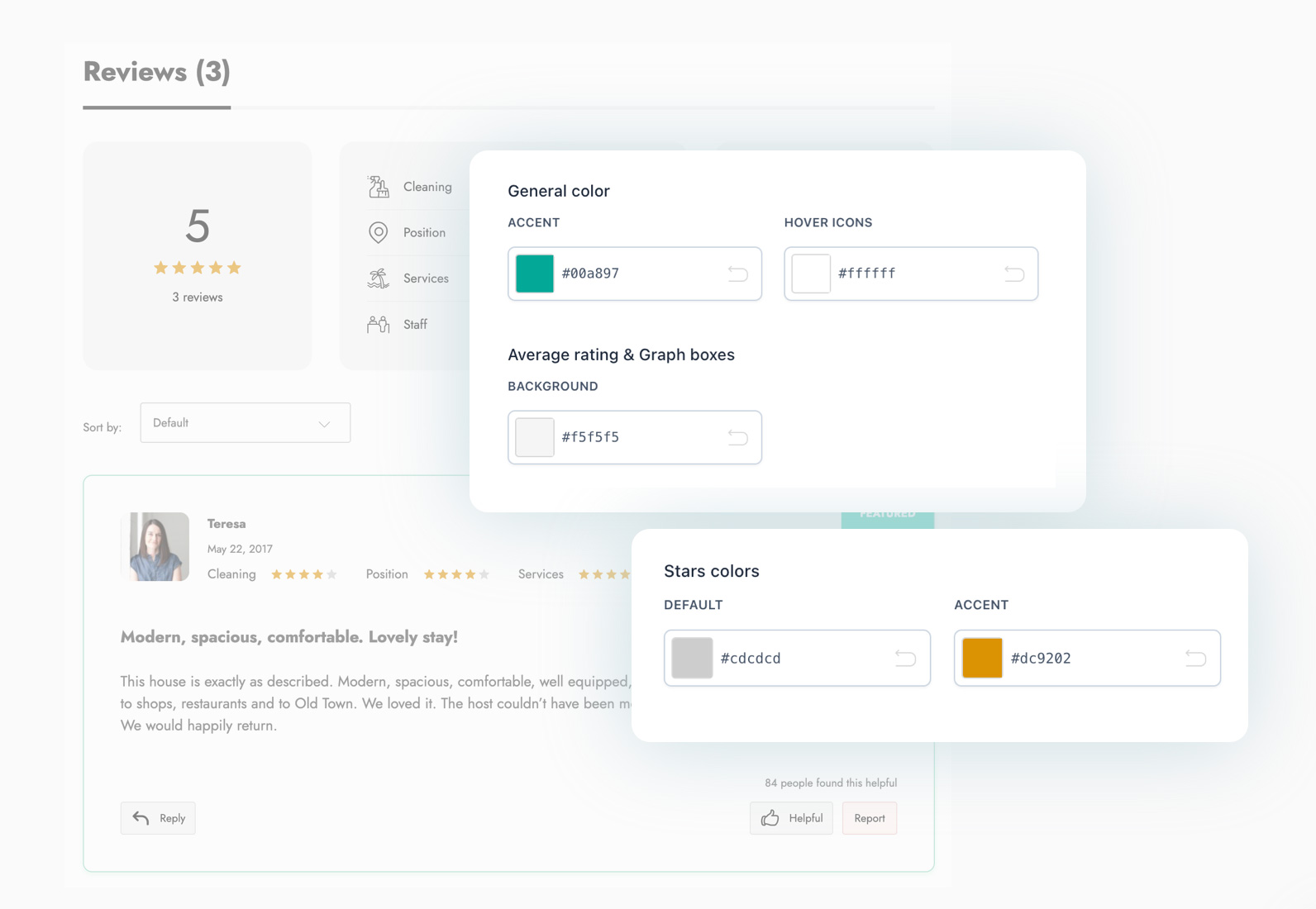Open the grey Stars Default swatch
Image resolution: width=1316 pixels, height=909 pixels.
692,659
